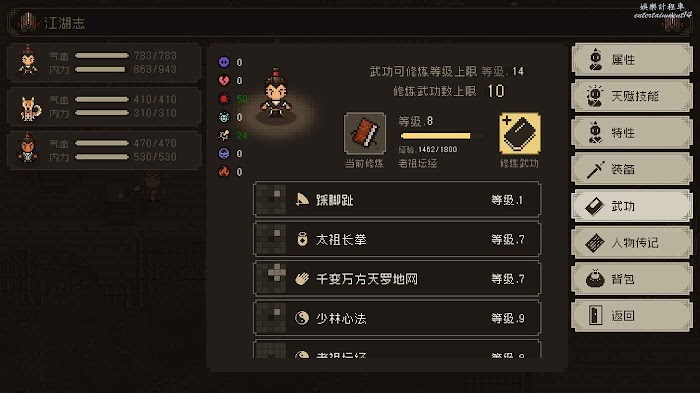Click the 返回 return button

(x=632, y=316)
